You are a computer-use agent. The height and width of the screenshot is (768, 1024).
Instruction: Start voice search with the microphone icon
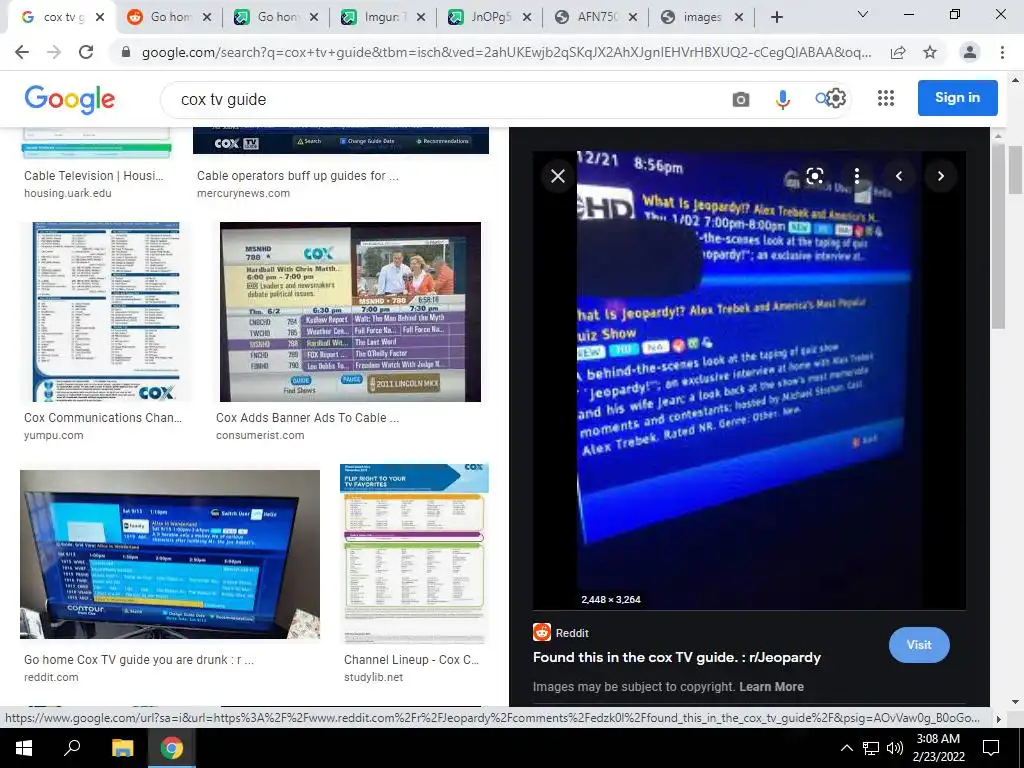click(782, 99)
